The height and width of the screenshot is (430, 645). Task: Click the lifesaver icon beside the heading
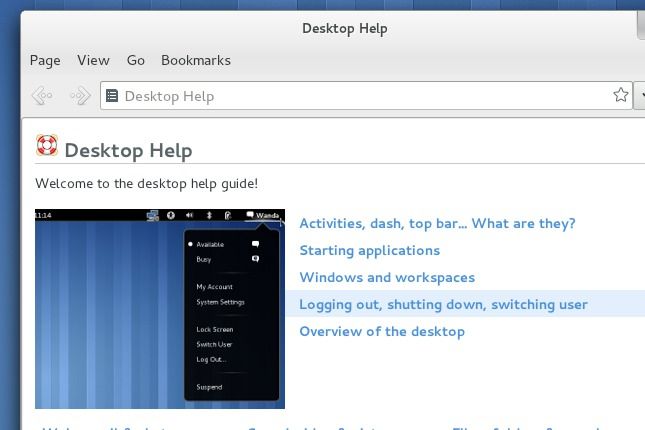(47, 147)
